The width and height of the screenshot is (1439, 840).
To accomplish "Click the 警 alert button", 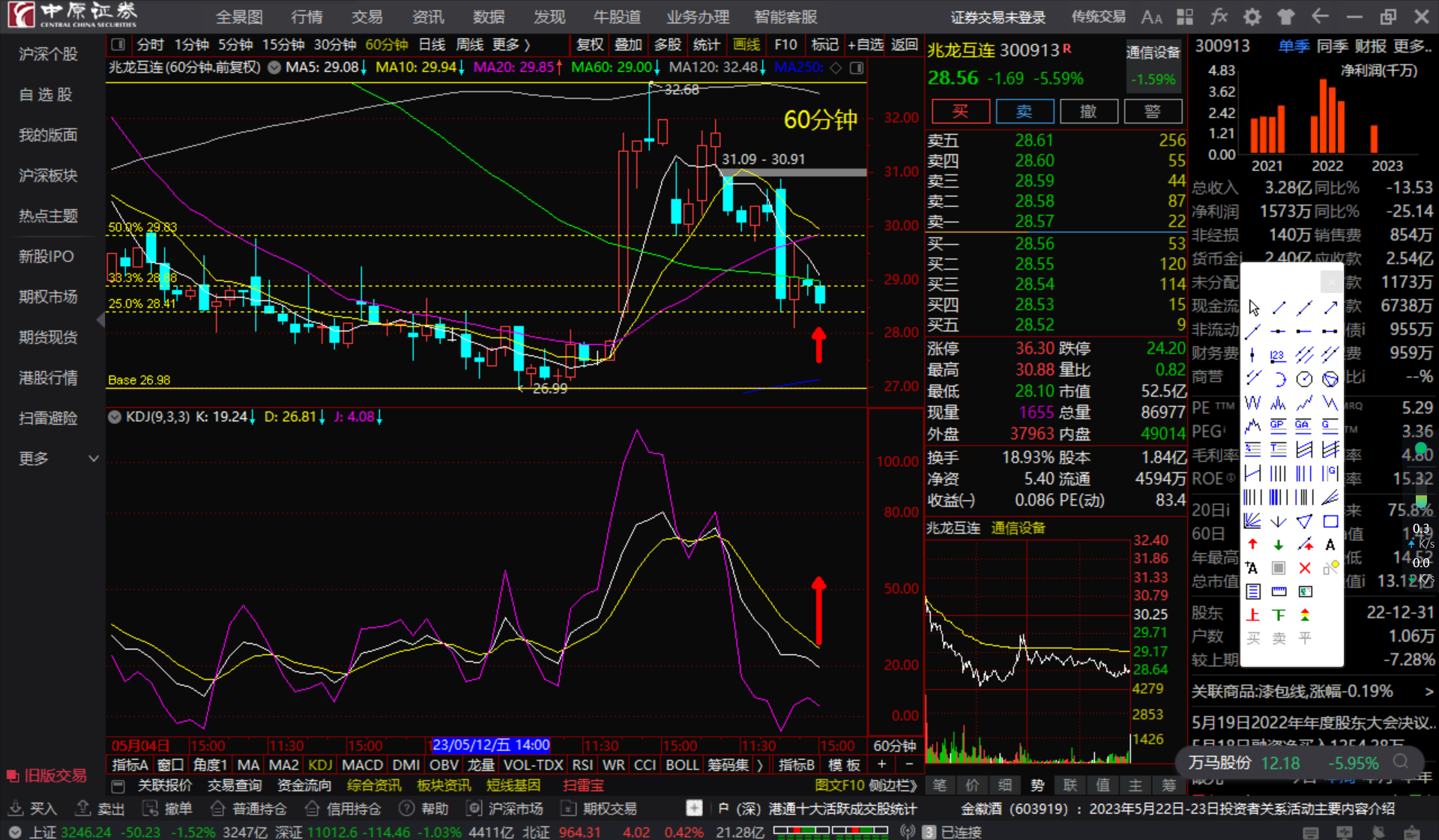I will pos(1153,112).
